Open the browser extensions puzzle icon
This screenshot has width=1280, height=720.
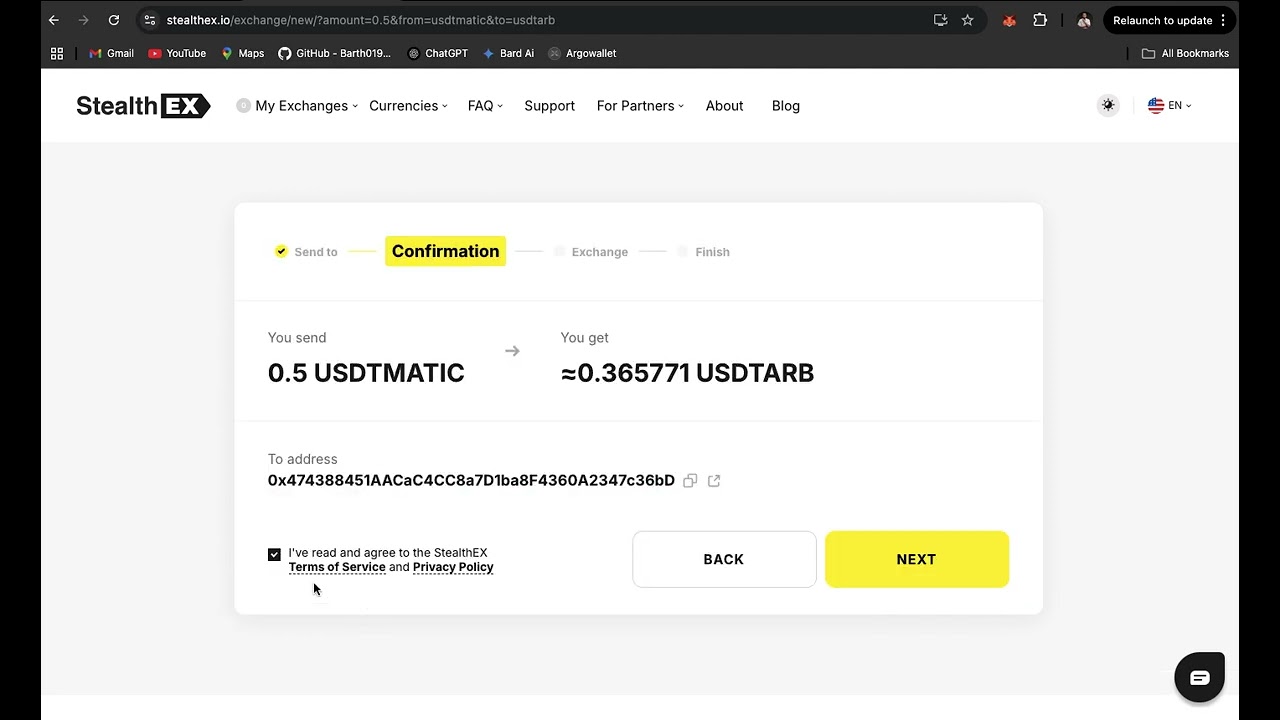(x=1040, y=20)
